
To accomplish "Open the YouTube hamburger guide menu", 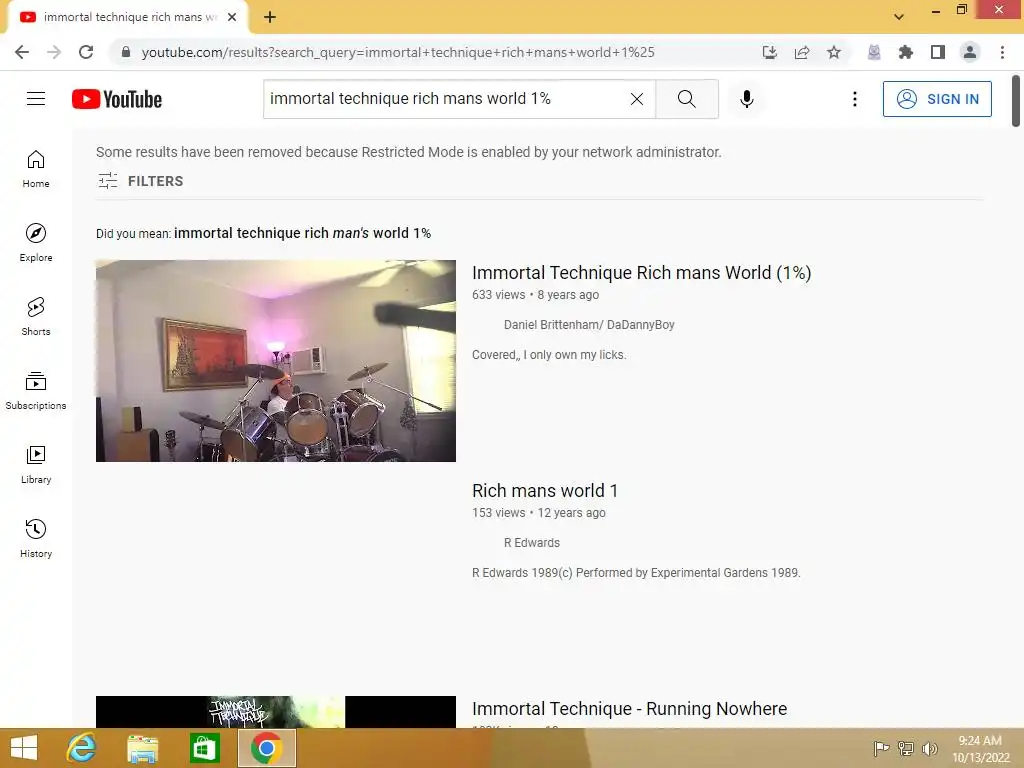I will tap(36, 99).
